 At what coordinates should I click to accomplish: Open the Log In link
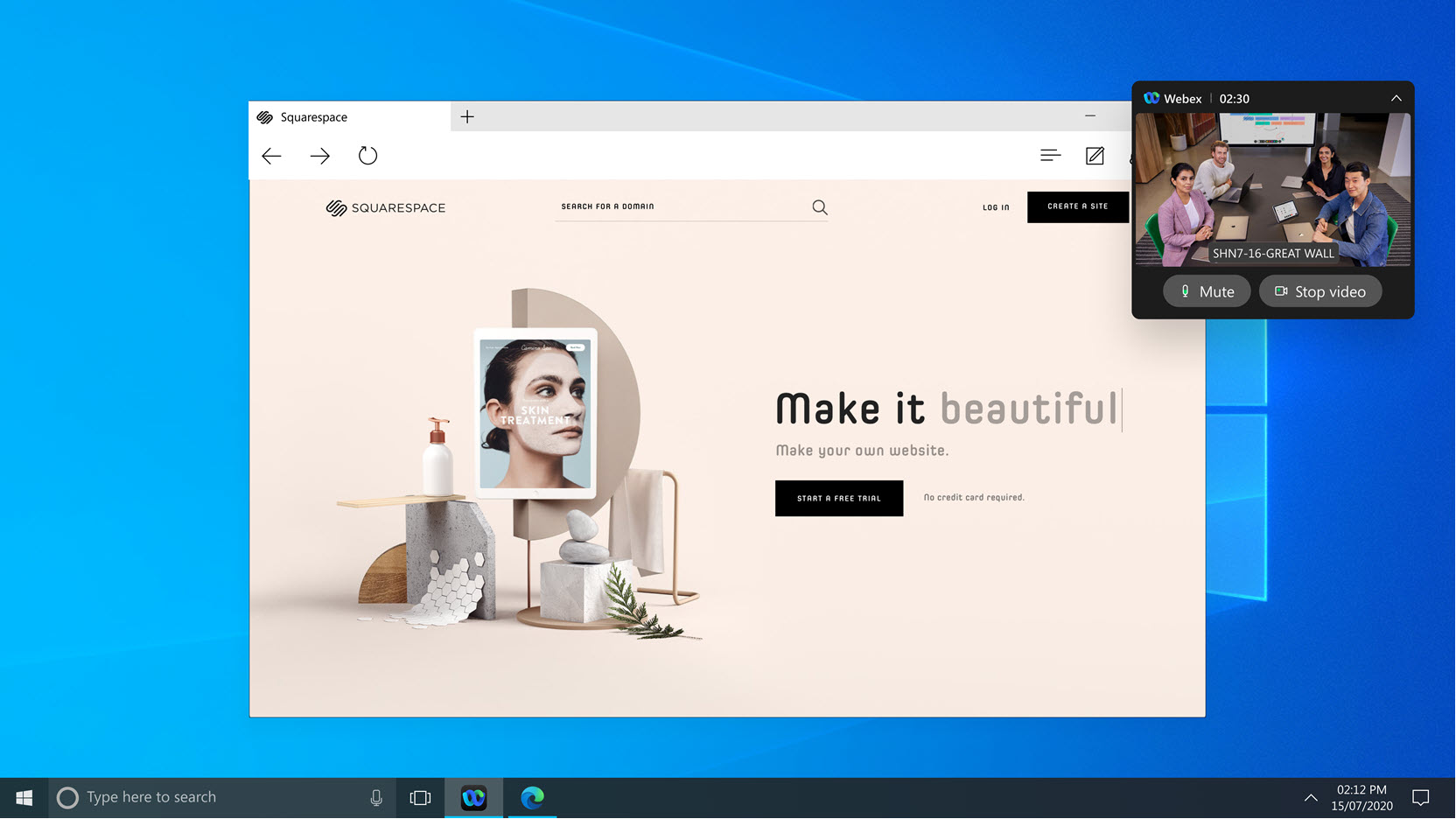click(996, 207)
